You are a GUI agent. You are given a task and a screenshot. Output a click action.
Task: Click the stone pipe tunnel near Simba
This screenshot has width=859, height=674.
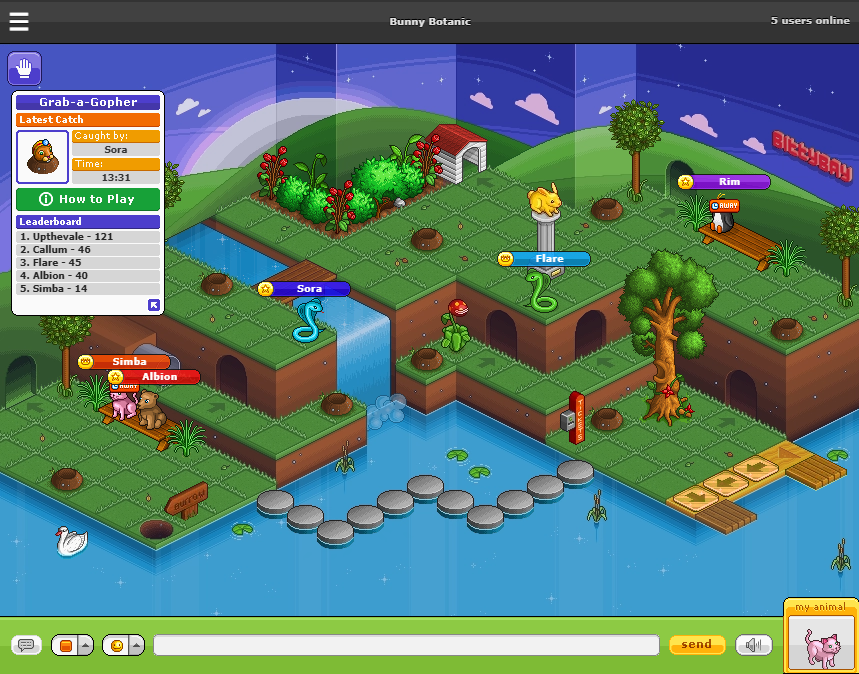pyautogui.click(x=158, y=355)
